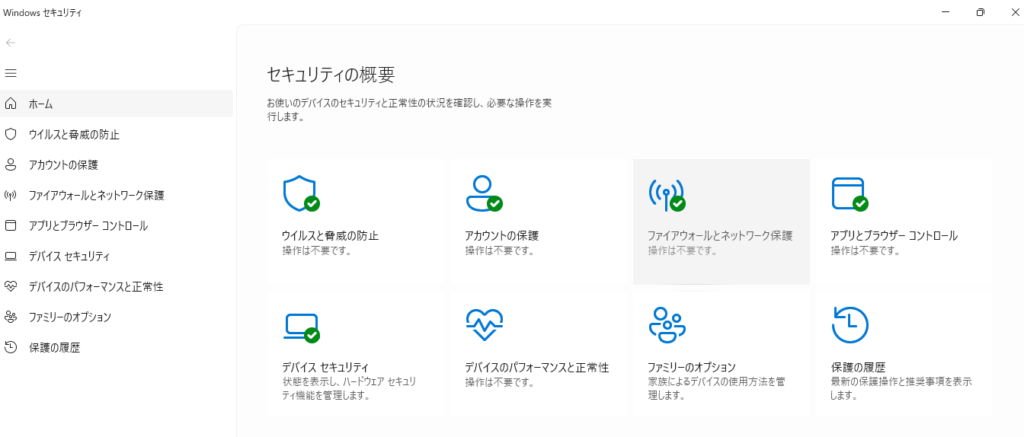1024x437 pixels.
Task: Click the laptop icon in sidebar
Action: (x=10, y=256)
